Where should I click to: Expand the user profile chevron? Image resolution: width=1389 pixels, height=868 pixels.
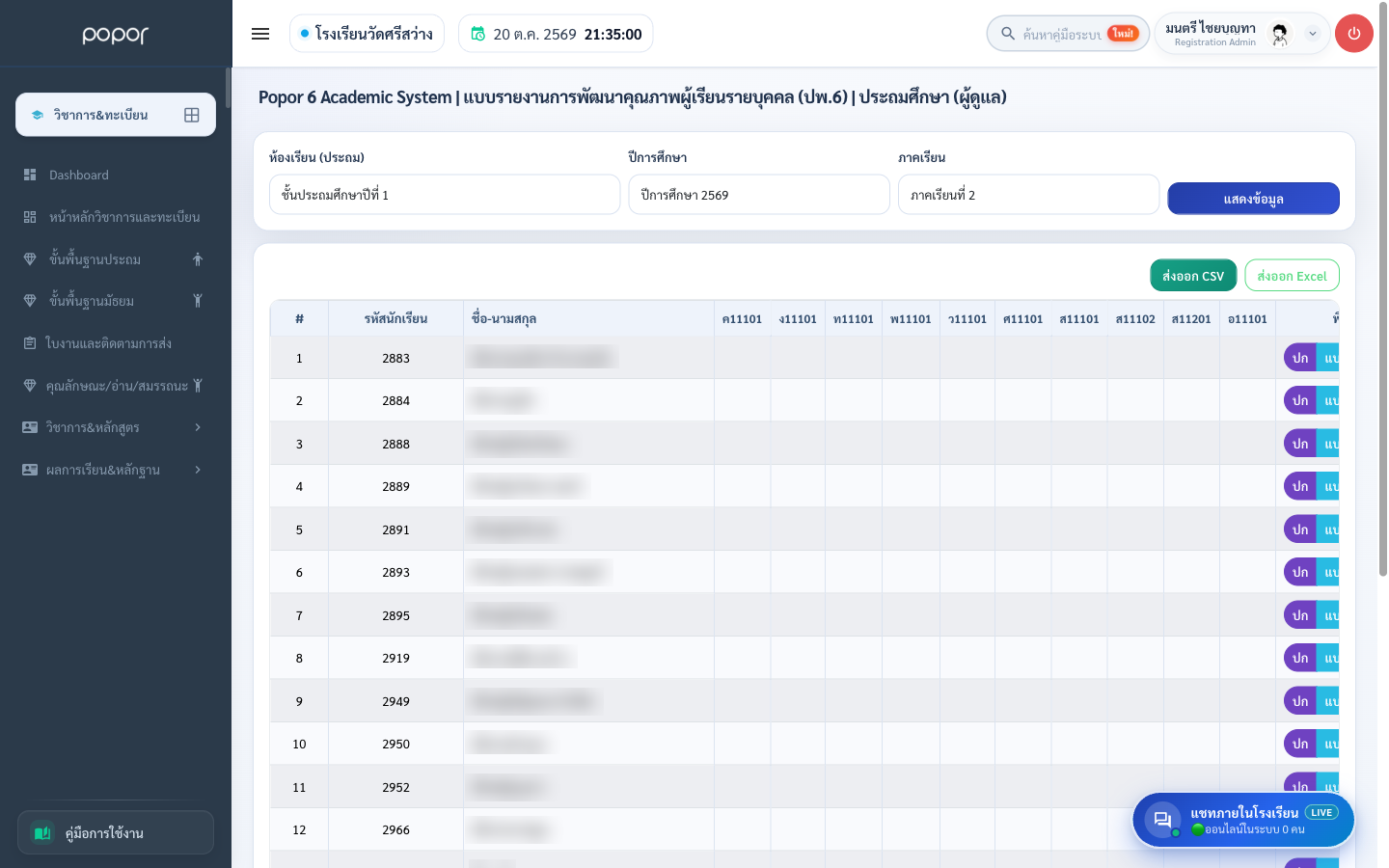coord(1312,34)
